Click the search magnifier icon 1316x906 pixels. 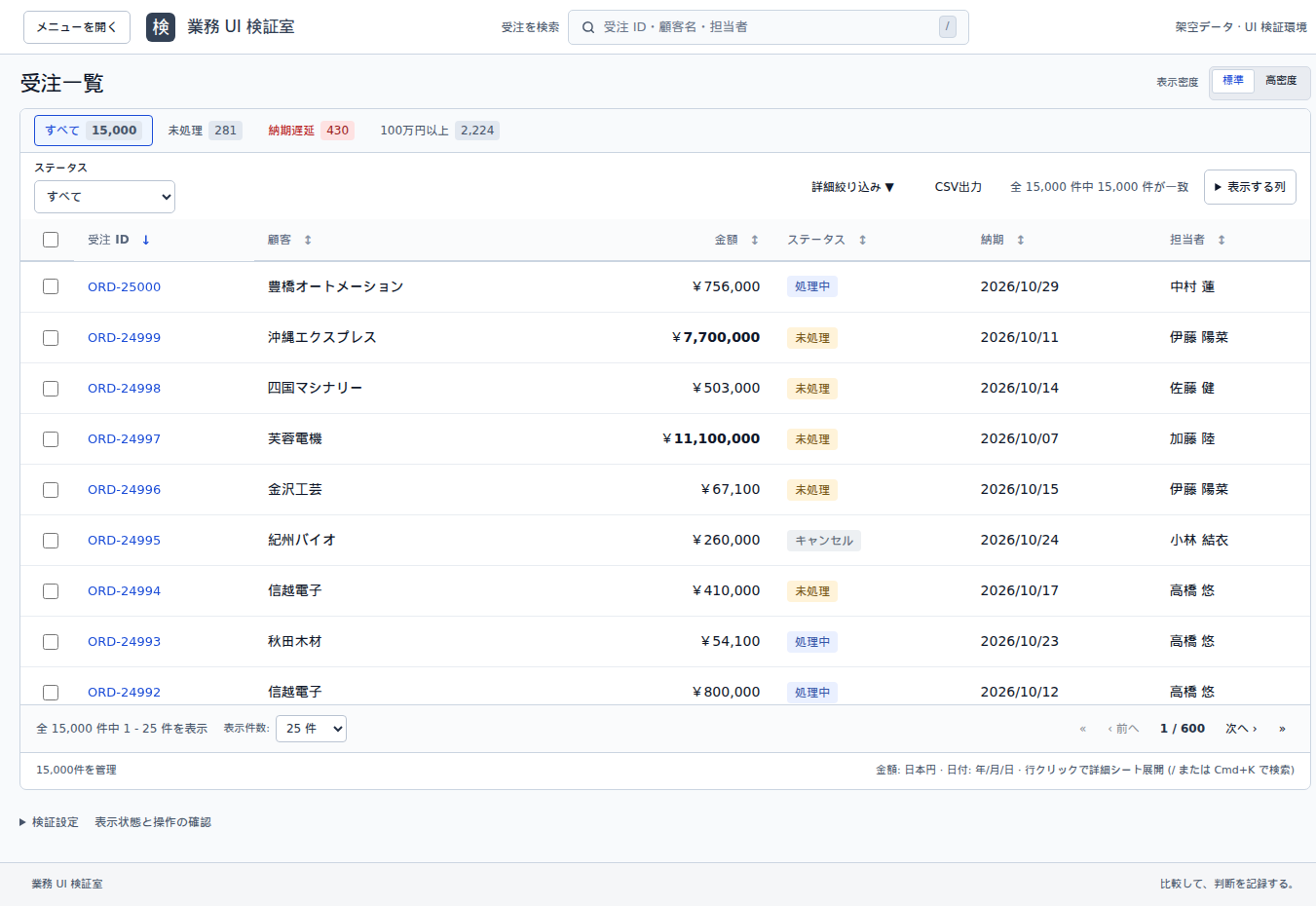[588, 27]
